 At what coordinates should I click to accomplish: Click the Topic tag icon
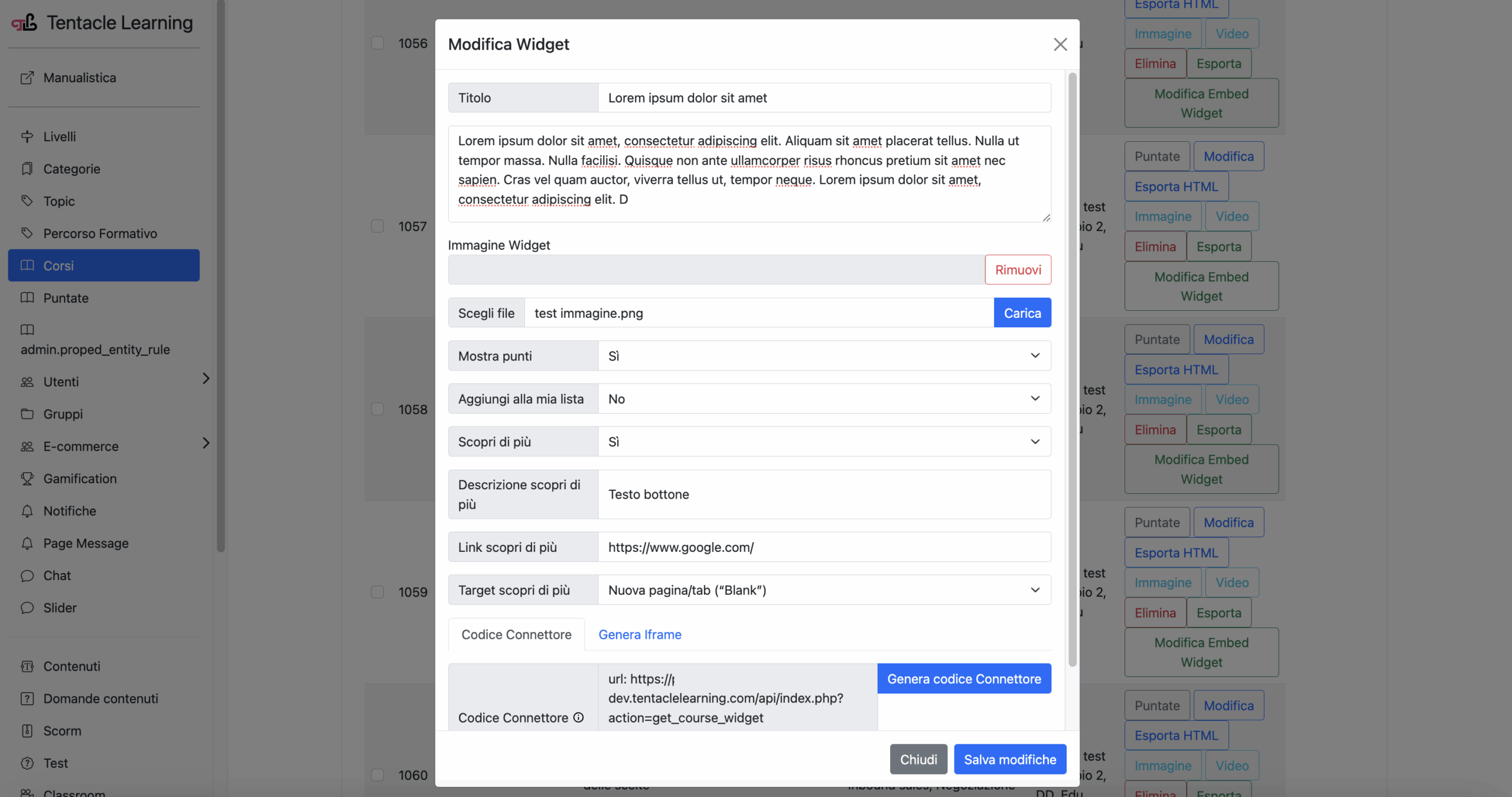tap(27, 201)
